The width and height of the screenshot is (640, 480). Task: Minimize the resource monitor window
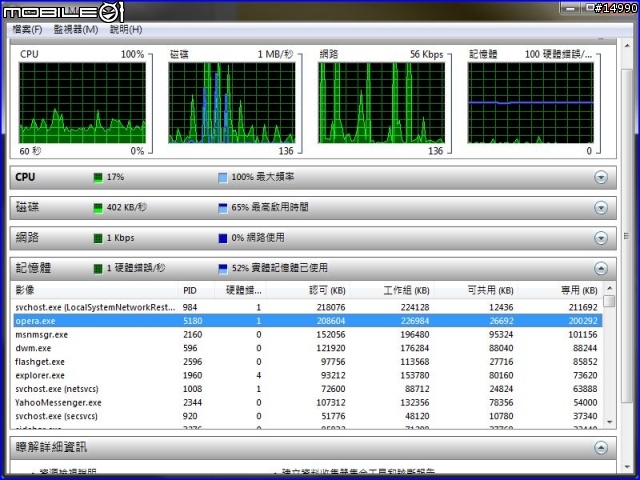tap(570, 8)
